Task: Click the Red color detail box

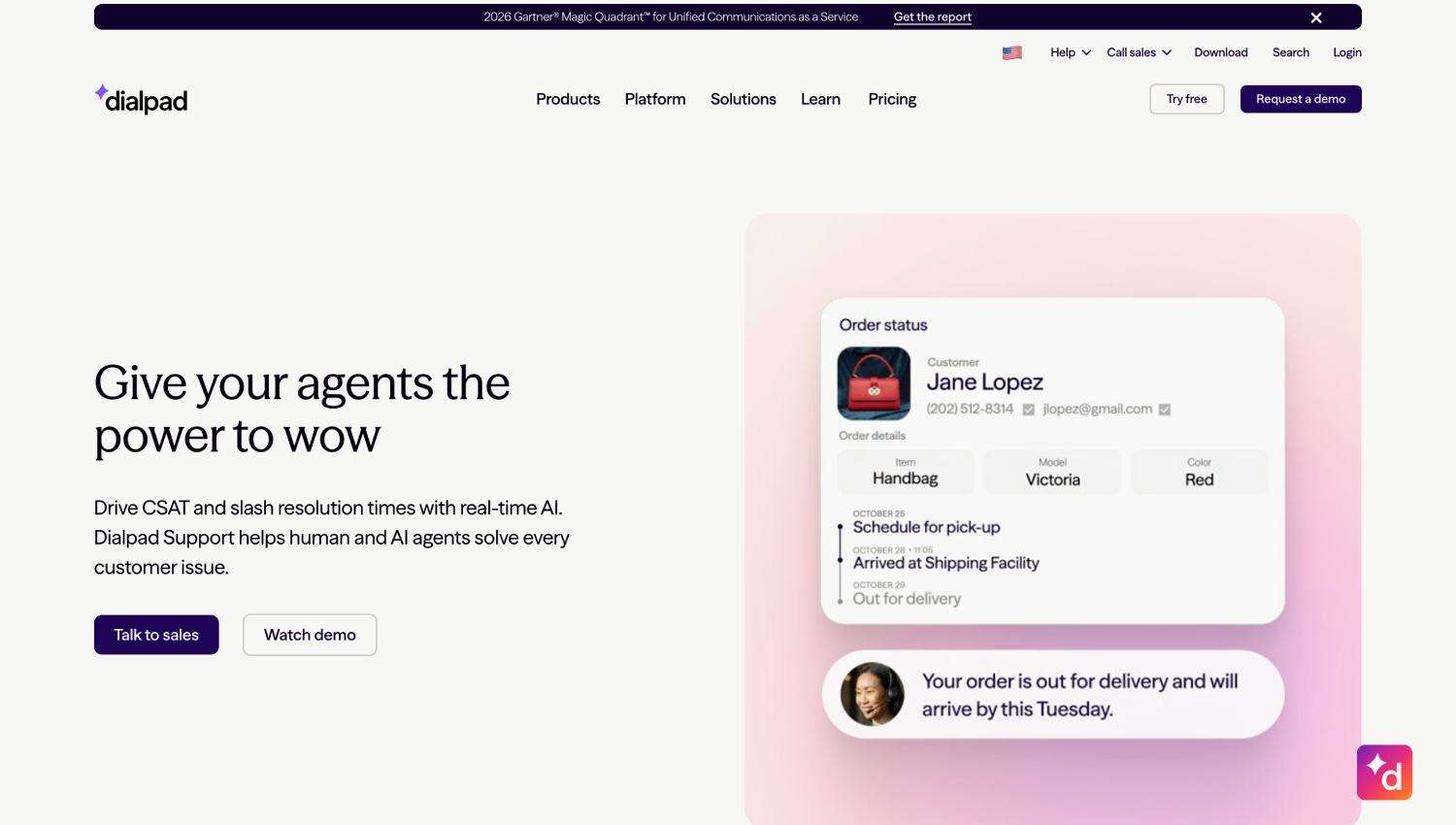Action: (1200, 472)
